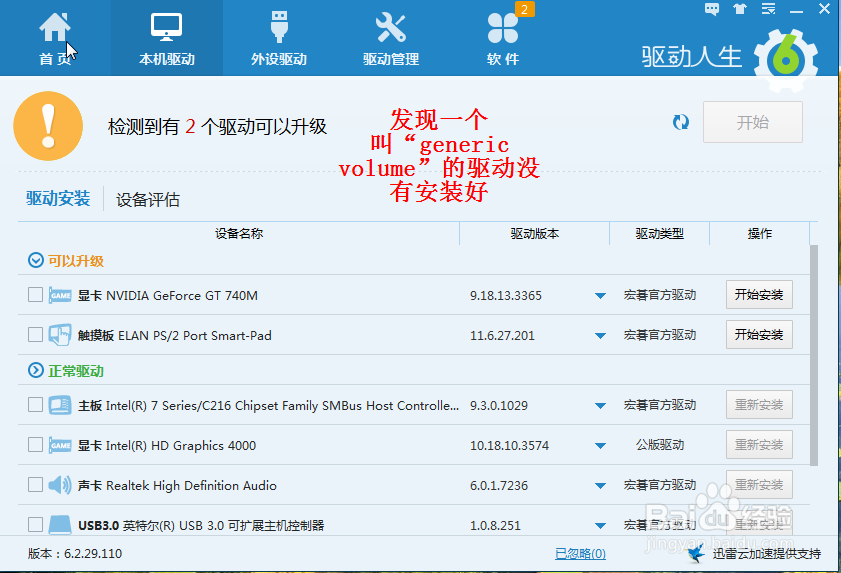
Task: Click version text 9.18.13.3365
Action: pos(506,296)
